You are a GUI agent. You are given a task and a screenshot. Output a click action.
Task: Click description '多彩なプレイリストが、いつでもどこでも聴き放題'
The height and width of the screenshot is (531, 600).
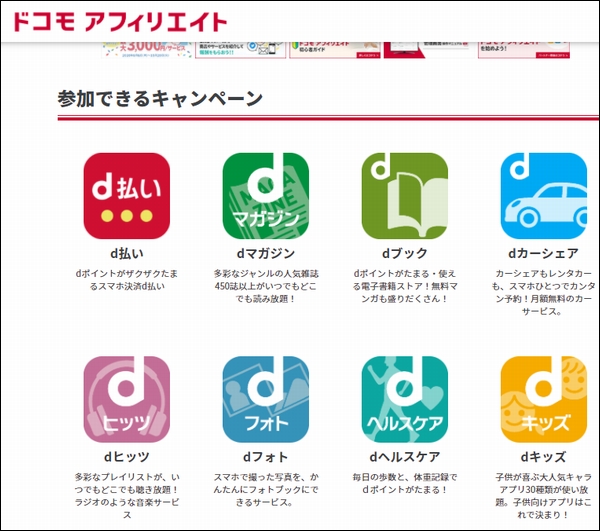[x=127, y=496]
